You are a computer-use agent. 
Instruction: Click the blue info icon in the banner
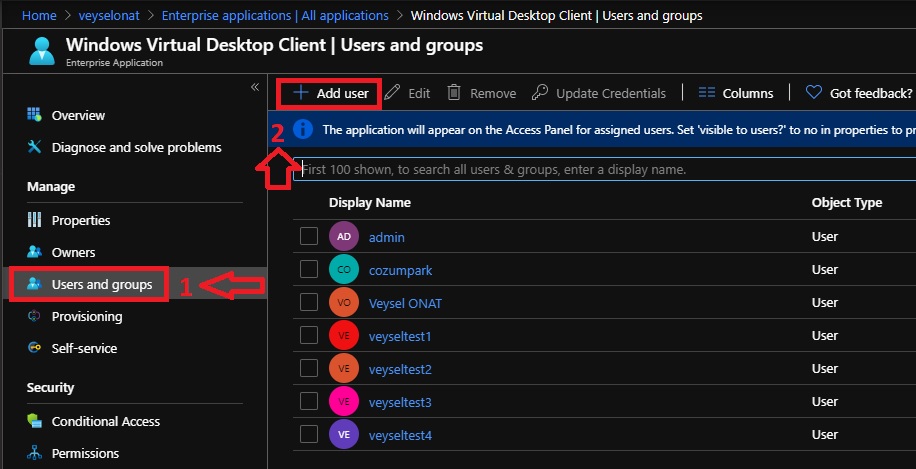pyautogui.click(x=303, y=130)
